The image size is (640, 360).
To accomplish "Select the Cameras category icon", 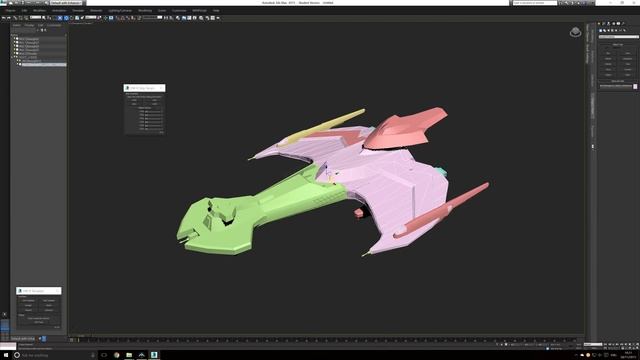I will pos(612,30).
